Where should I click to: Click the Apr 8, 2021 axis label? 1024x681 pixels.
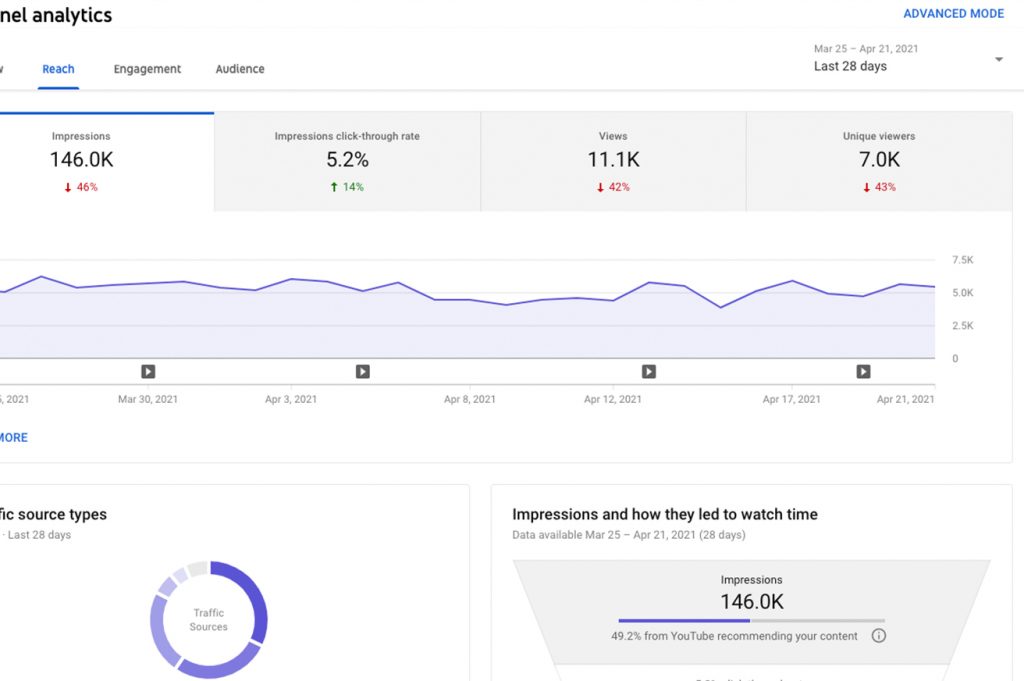coord(470,399)
